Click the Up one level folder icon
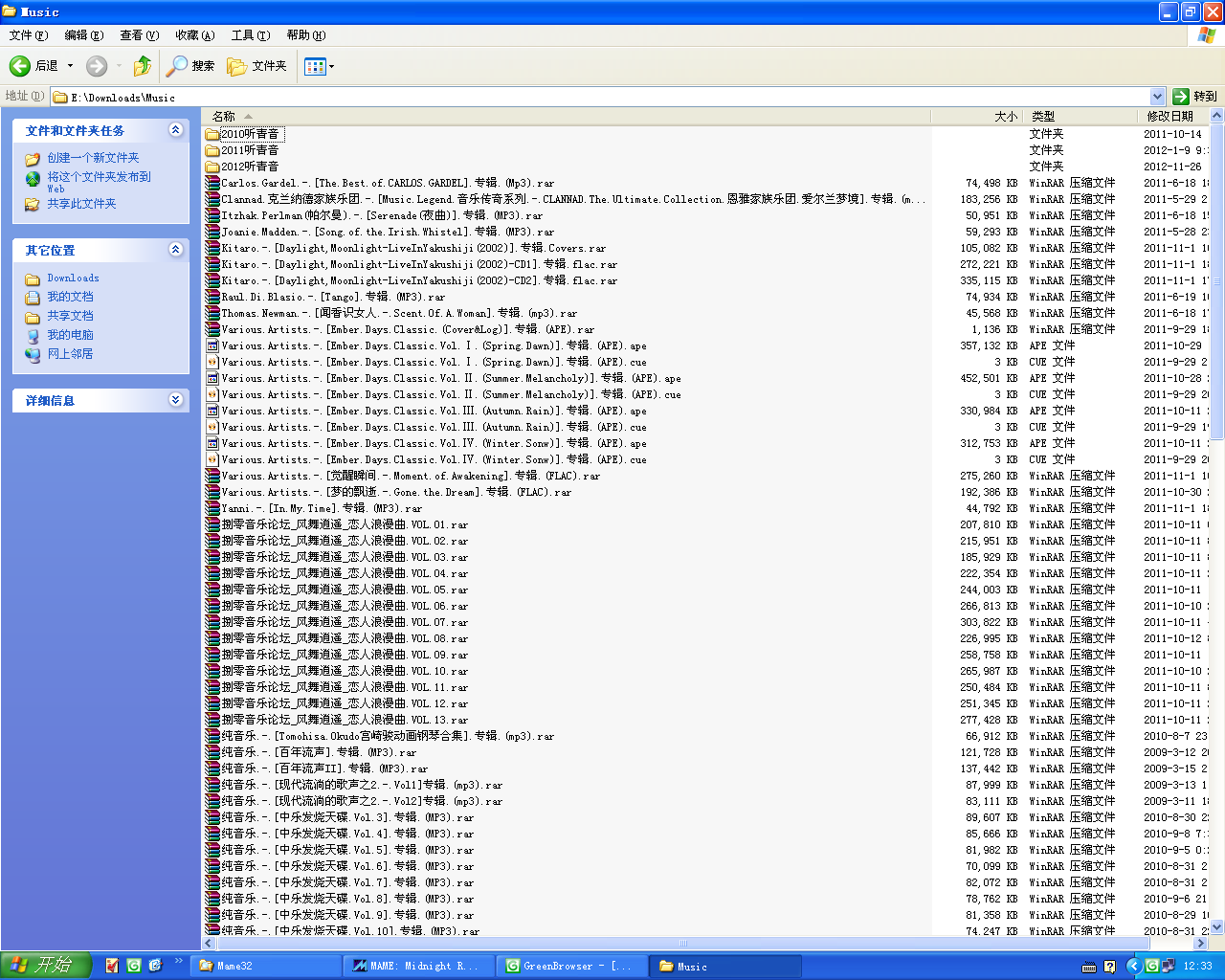This screenshot has width=1225, height=980. [143, 66]
